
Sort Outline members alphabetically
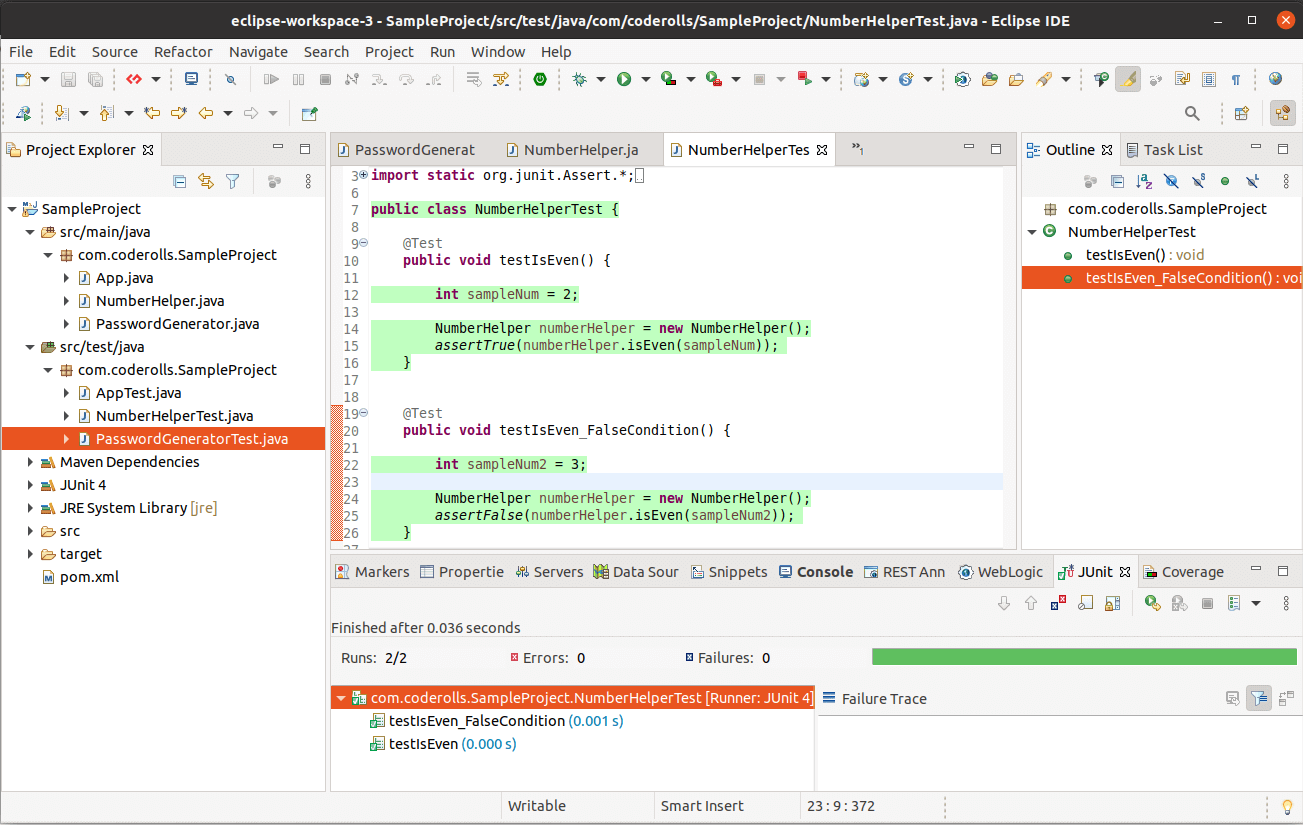(1144, 182)
